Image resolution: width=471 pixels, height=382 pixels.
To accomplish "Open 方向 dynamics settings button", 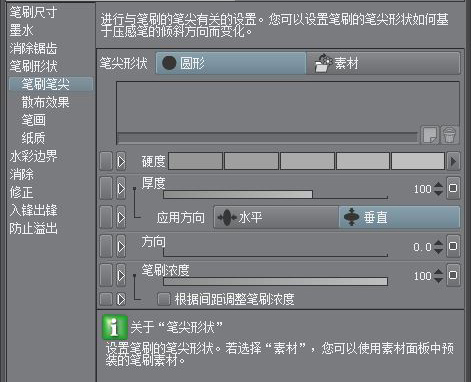I will pos(453,246).
